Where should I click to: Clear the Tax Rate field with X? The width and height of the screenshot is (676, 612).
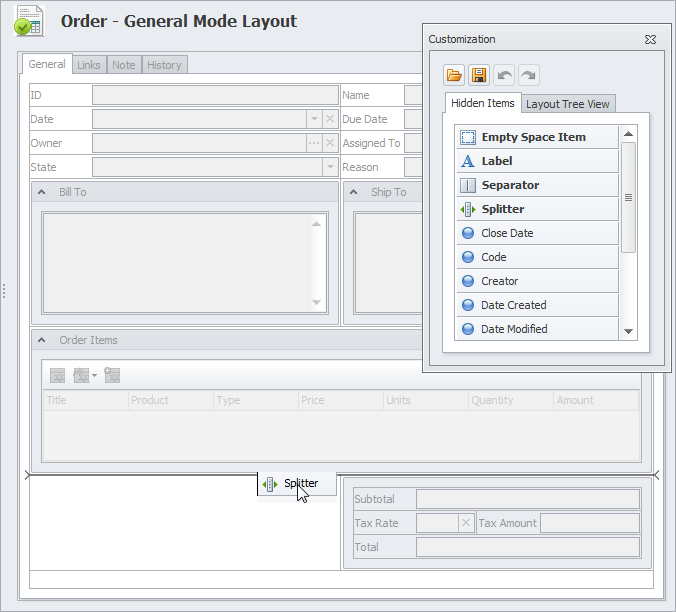(466, 523)
